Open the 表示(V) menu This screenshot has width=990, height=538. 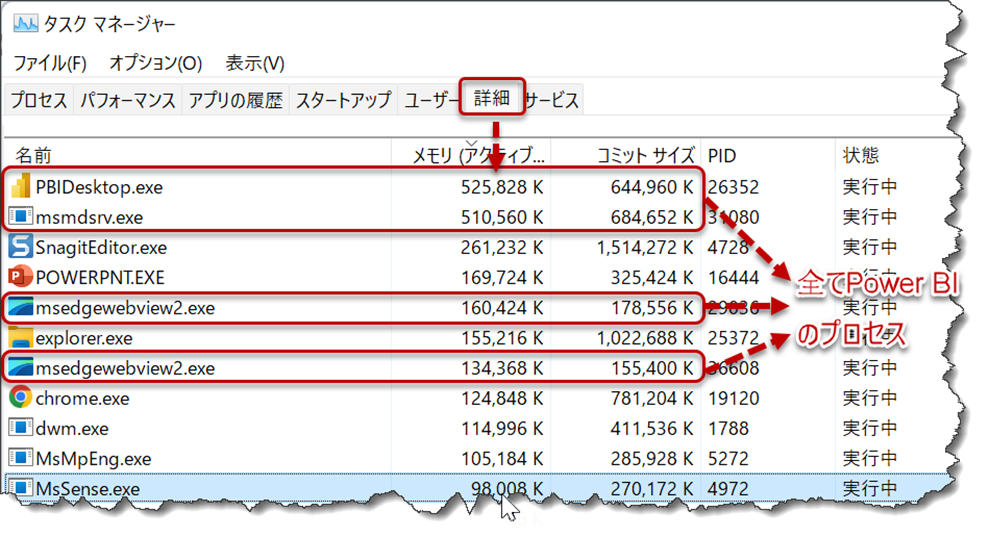pos(255,63)
